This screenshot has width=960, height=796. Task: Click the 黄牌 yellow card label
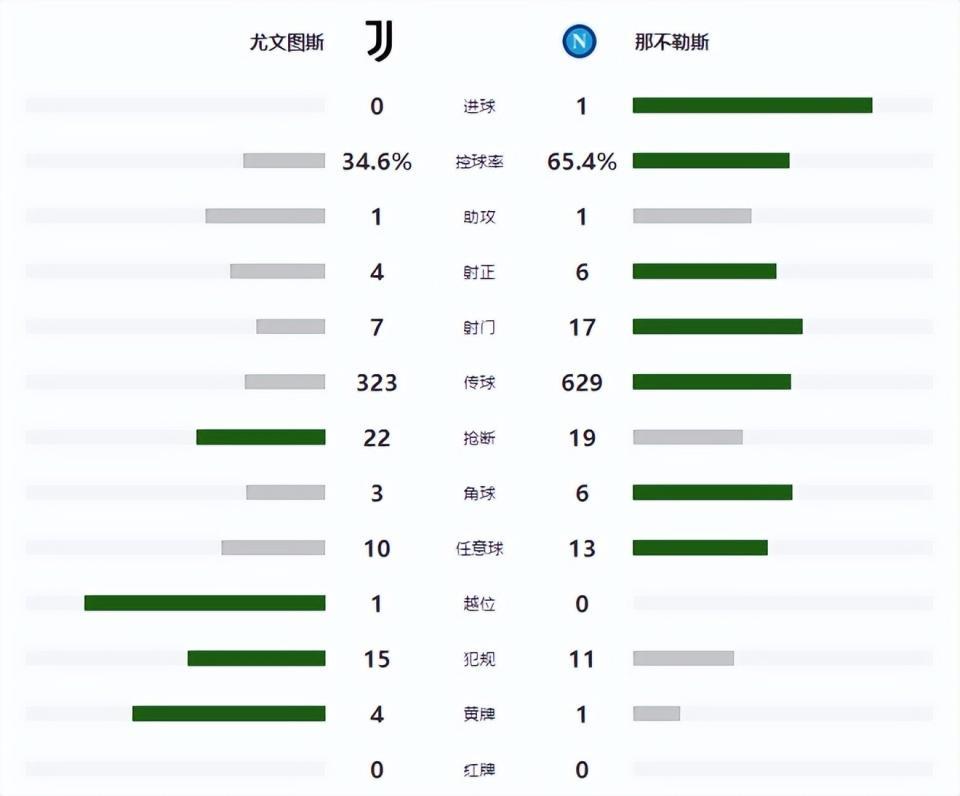[478, 715]
